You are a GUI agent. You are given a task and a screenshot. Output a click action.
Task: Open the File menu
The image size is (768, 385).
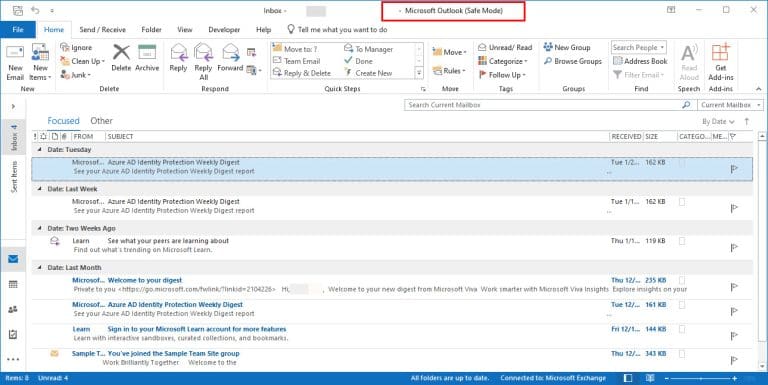[18, 30]
